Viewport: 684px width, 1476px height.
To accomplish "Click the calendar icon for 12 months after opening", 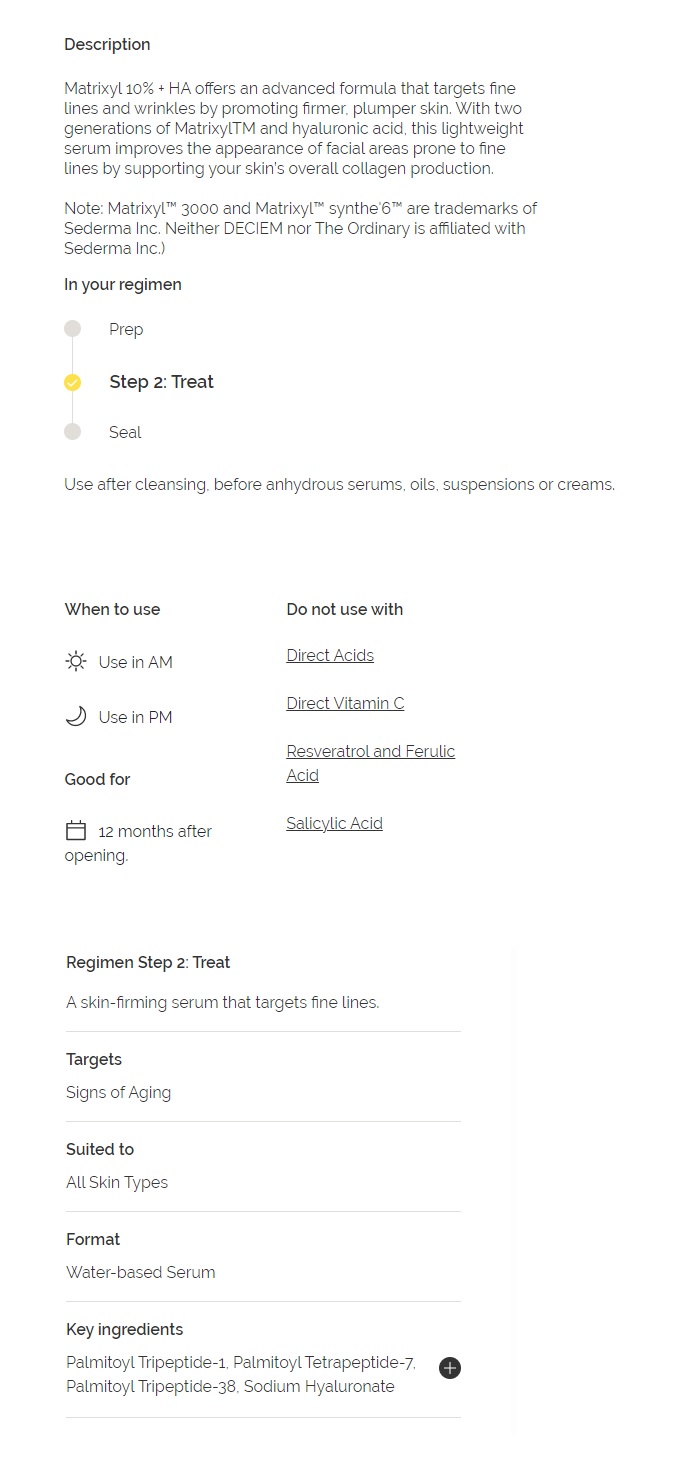I will [x=76, y=830].
